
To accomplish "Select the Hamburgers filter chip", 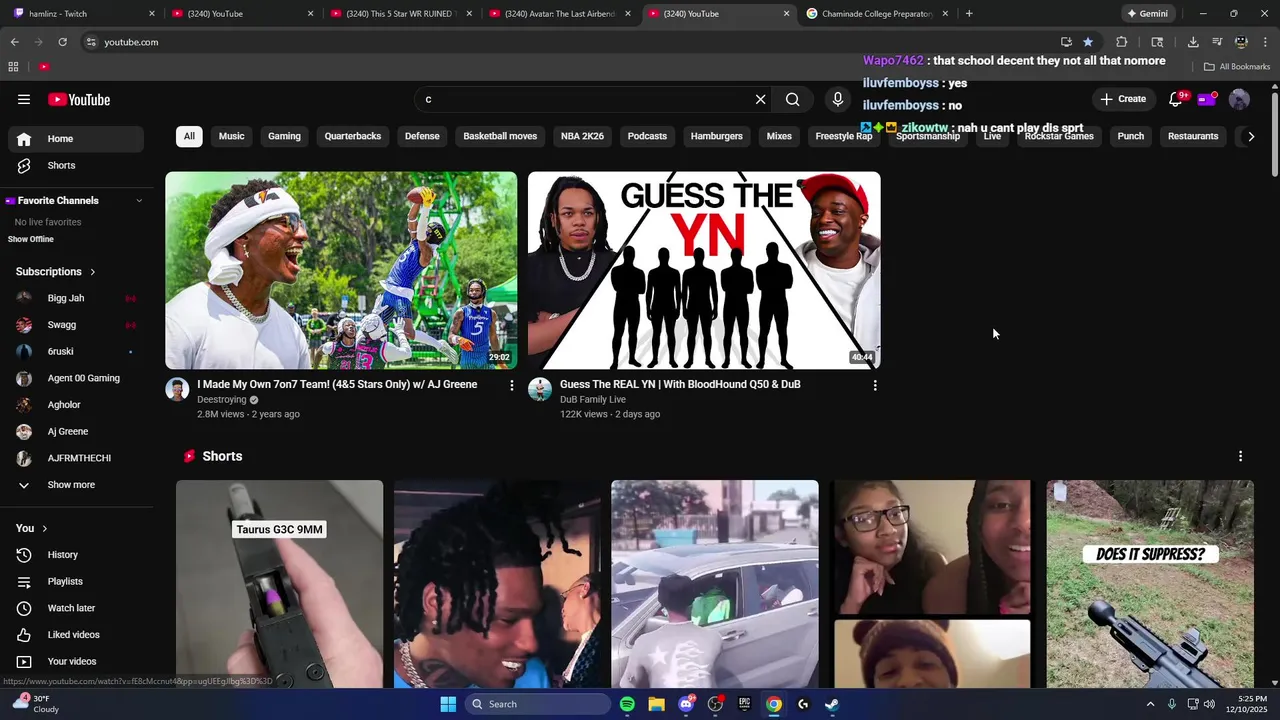I will click(717, 136).
